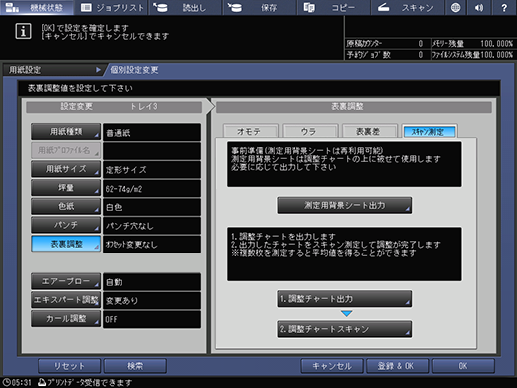Click the OFF curl adjustment value
The image size is (517, 388).
click(x=152, y=319)
